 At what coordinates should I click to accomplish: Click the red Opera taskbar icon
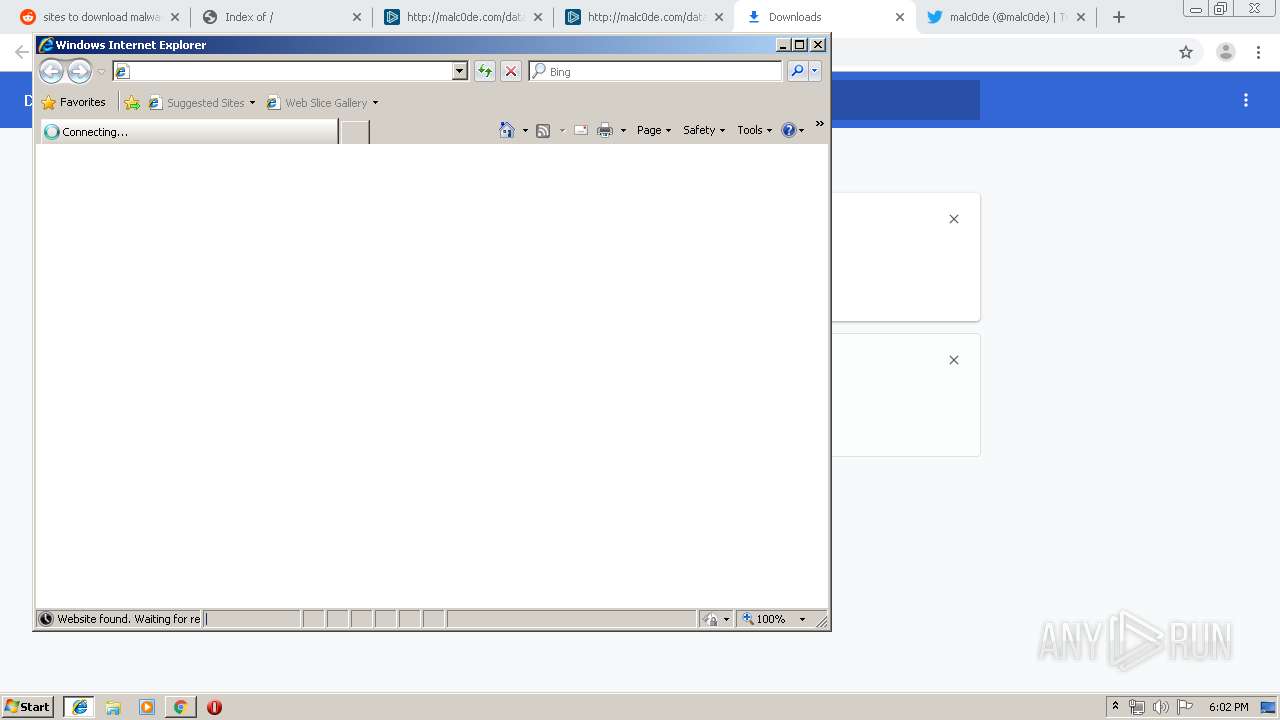(214, 707)
